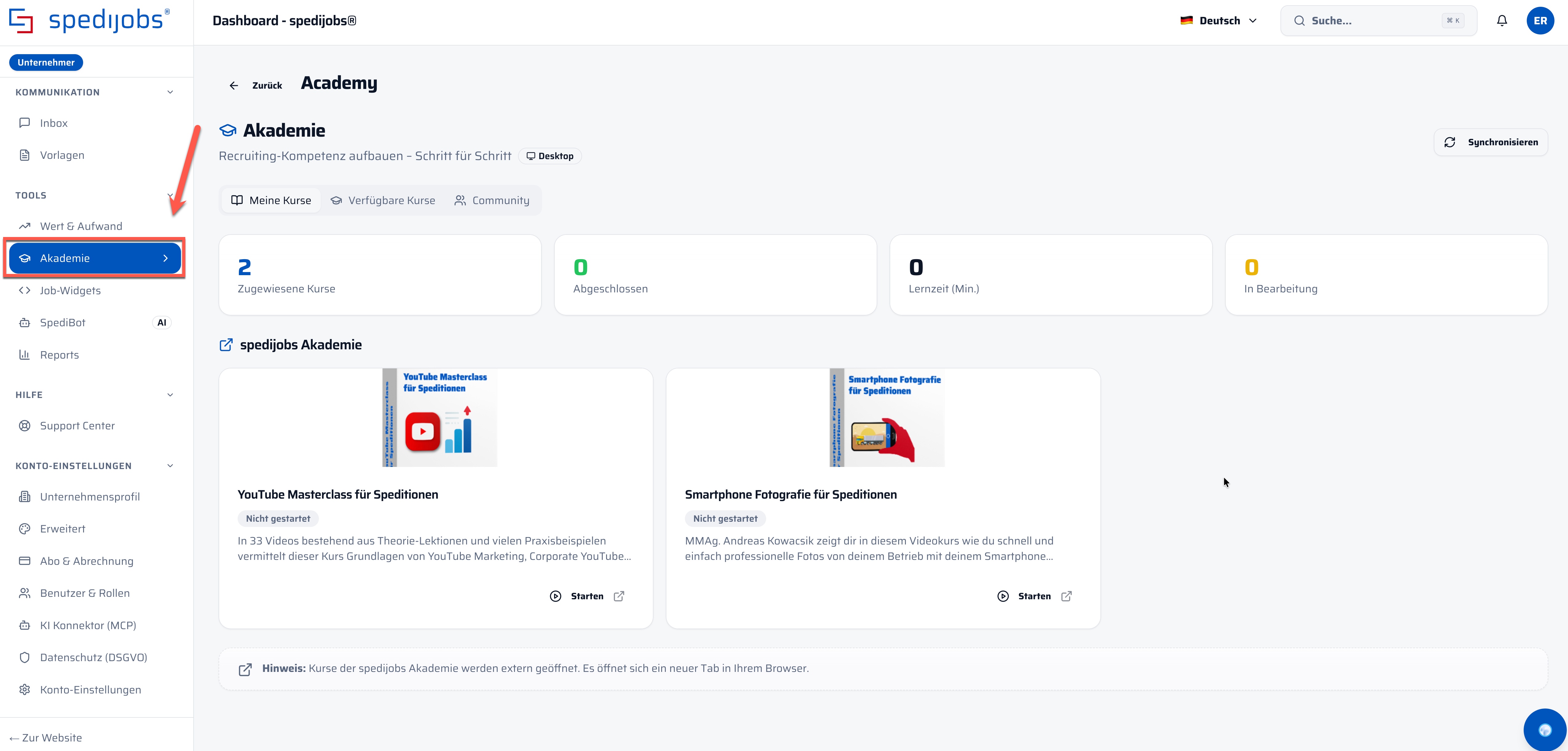
Task: Open the ER user avatar menu
Action: pos(1540,21)
